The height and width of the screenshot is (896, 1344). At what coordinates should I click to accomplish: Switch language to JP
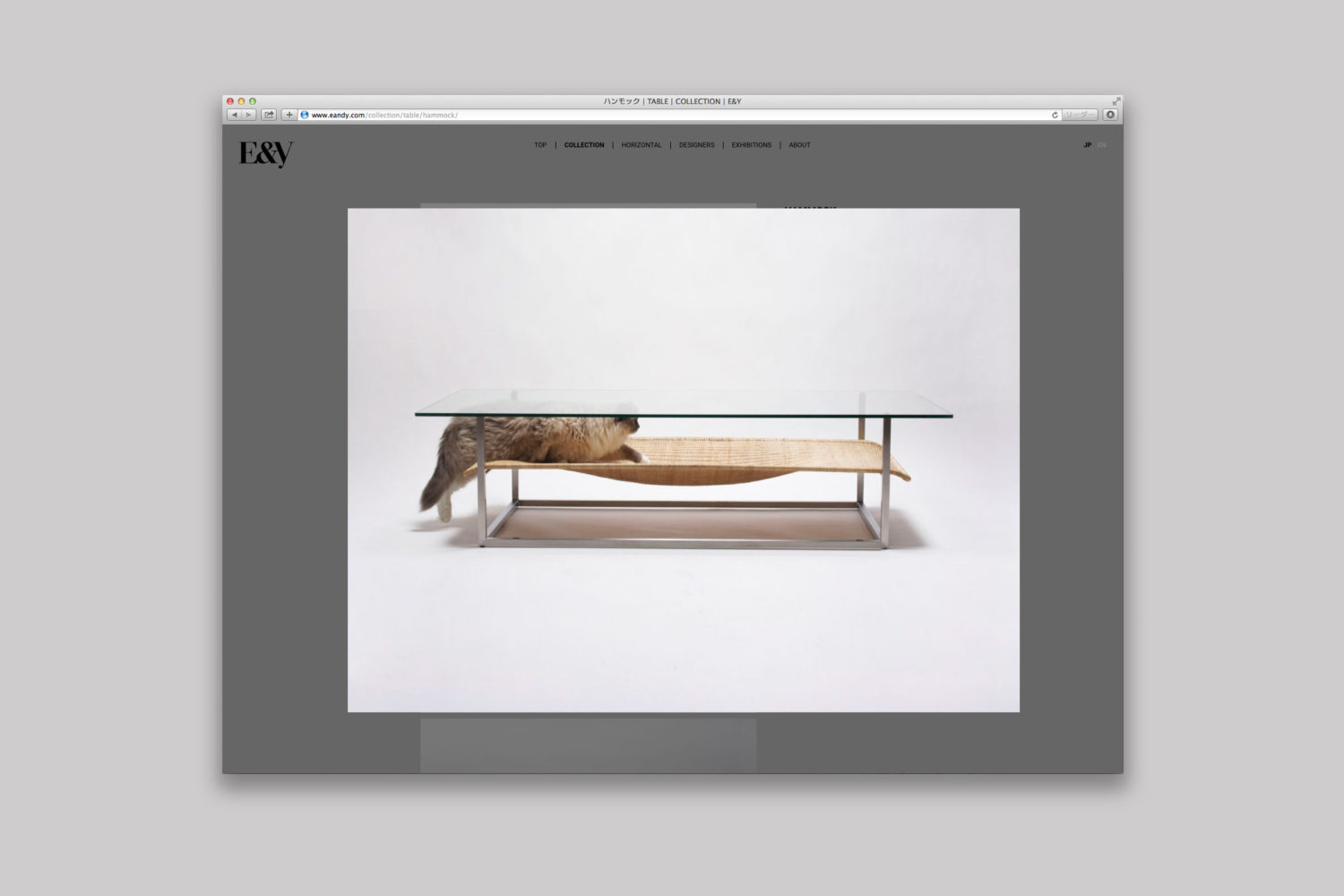click(1087, 145)
